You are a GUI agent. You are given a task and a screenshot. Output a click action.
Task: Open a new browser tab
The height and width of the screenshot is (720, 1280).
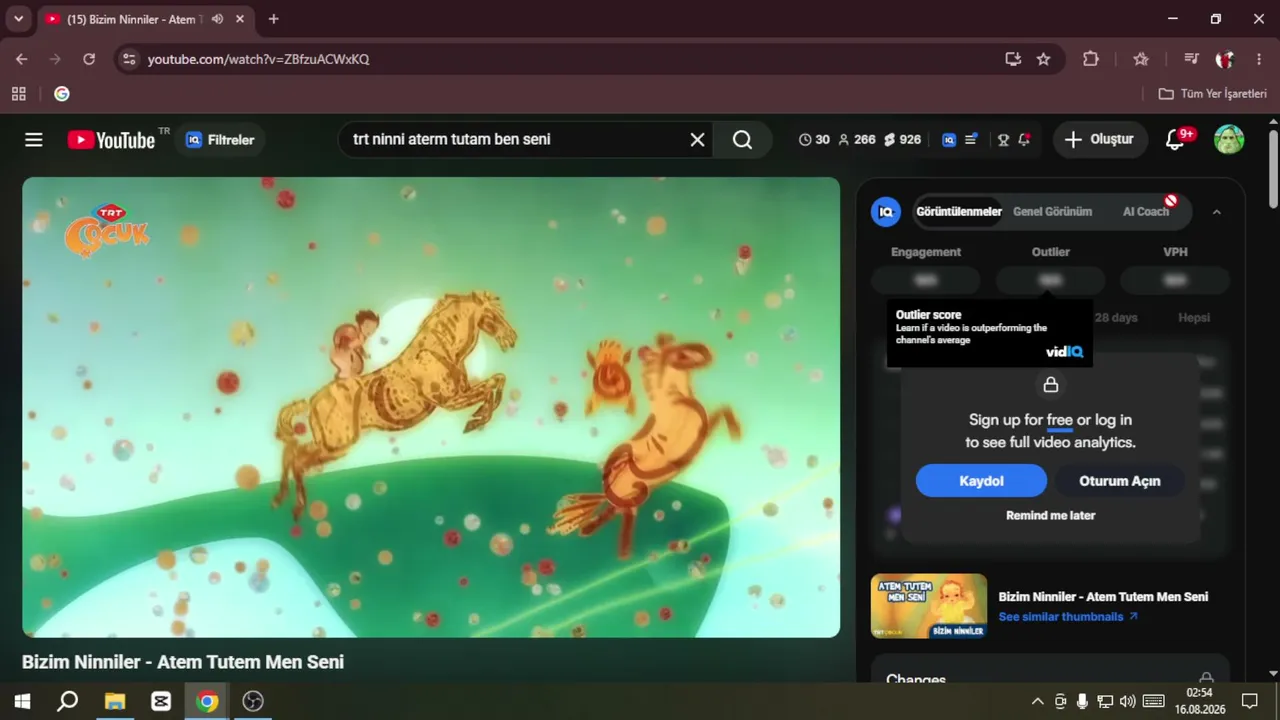274,19
